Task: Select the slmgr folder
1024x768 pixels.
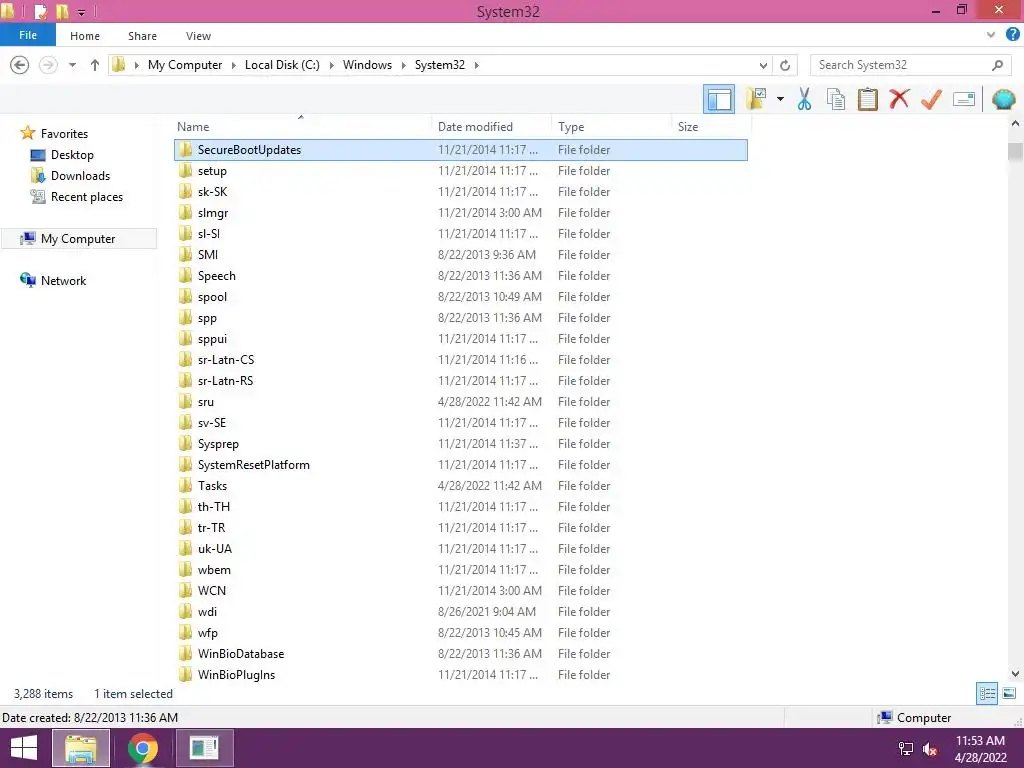Action: (460, 213)
